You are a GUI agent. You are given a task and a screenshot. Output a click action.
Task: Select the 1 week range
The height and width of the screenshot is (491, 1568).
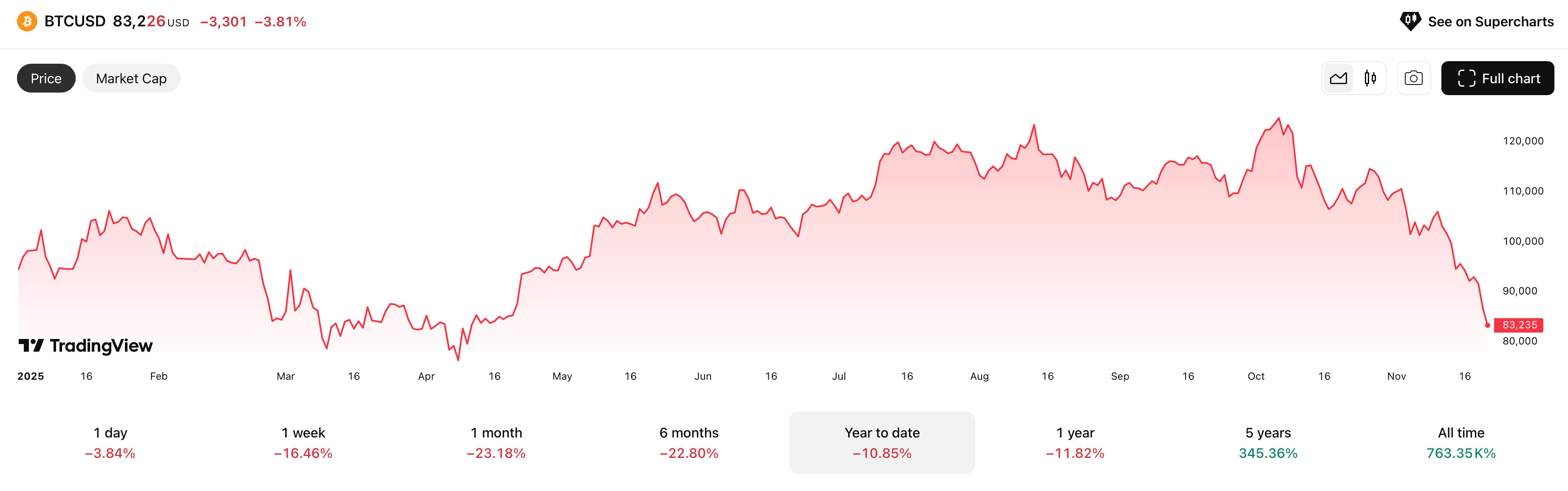point(303,442)
